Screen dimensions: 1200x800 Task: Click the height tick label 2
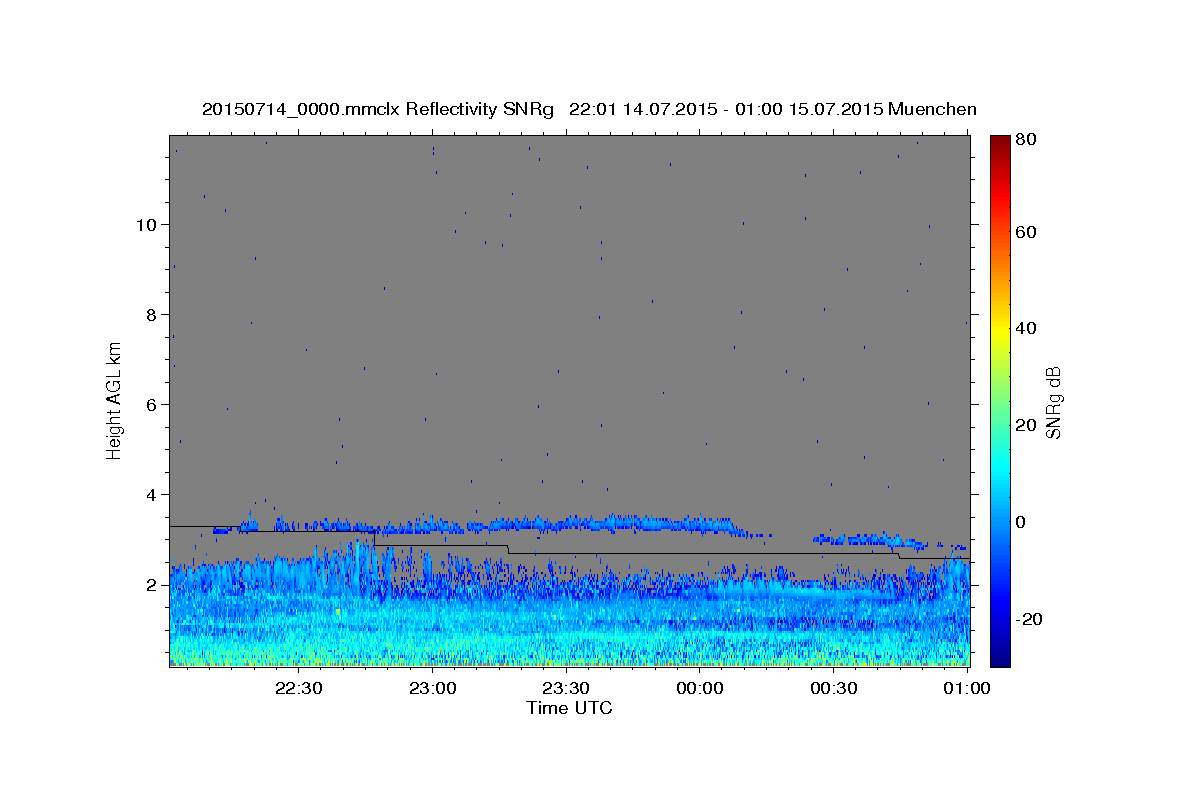(x=151, y=585)
